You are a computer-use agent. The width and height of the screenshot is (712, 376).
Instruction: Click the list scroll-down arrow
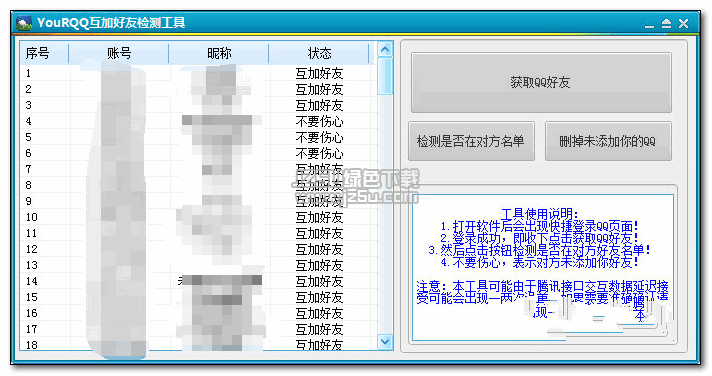point(385,341)
